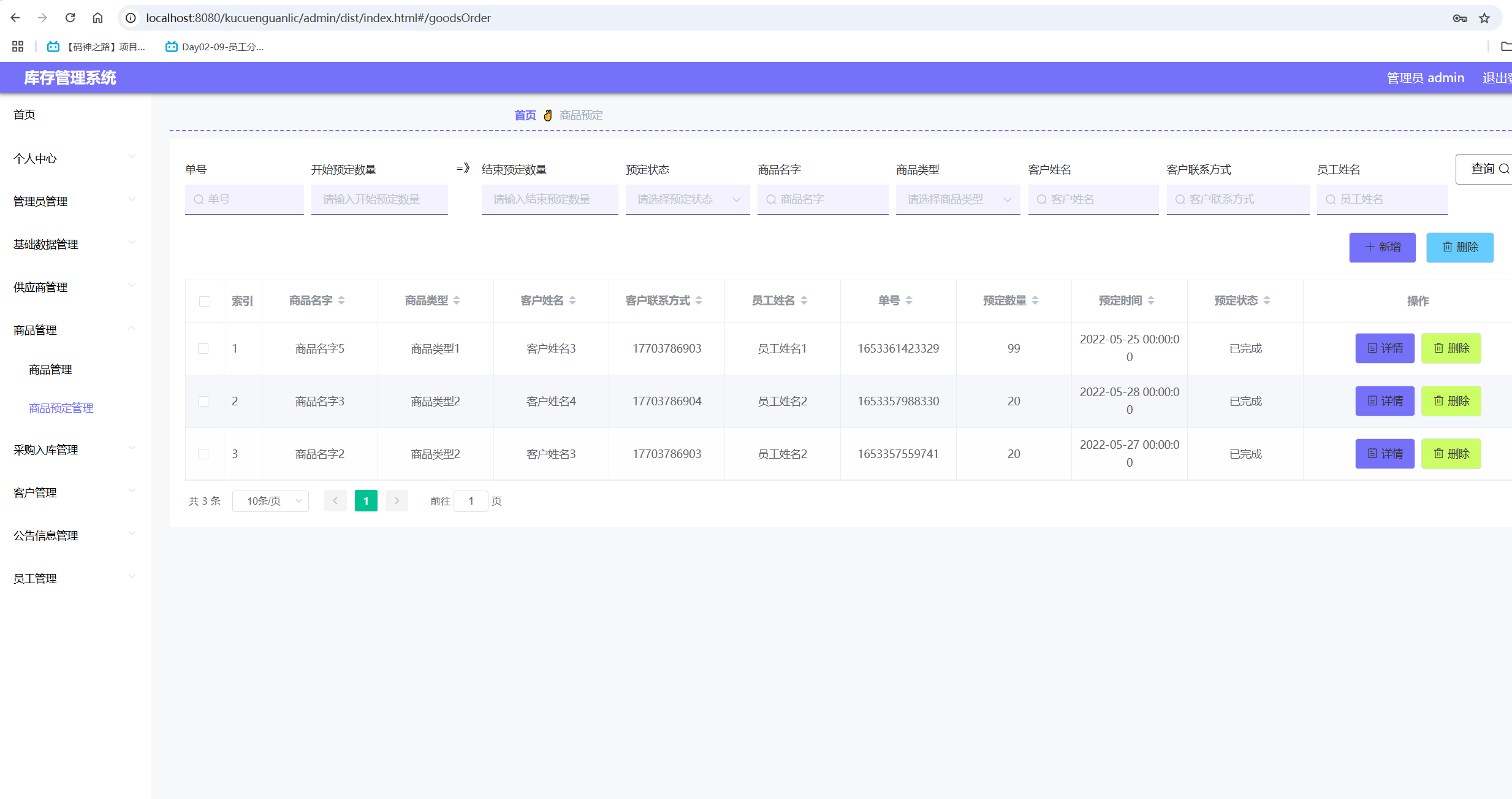Go to next page arrow in pagination
The height and width of the screenshot is (799, 1512).
tap(397, 501)
